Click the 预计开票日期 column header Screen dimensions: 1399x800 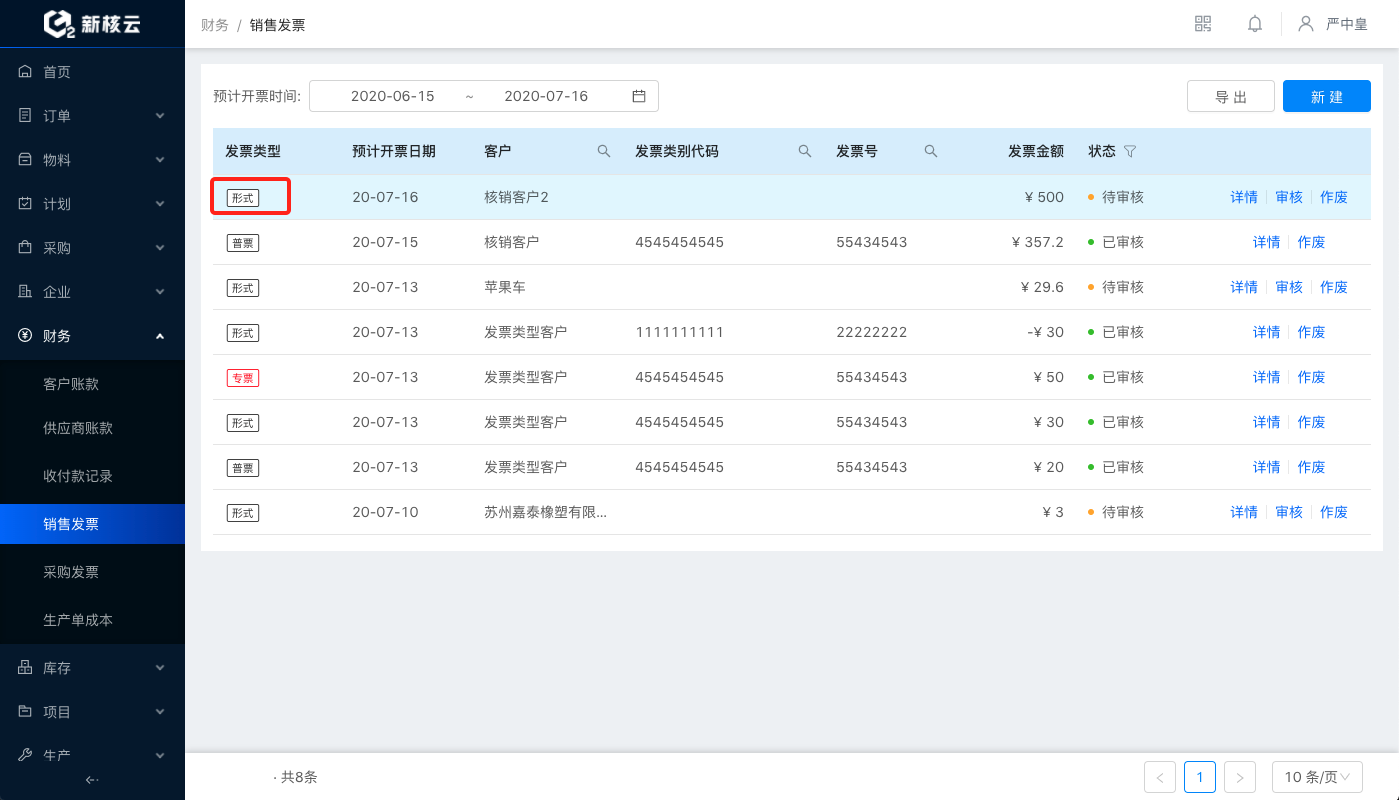coord(394,151)
